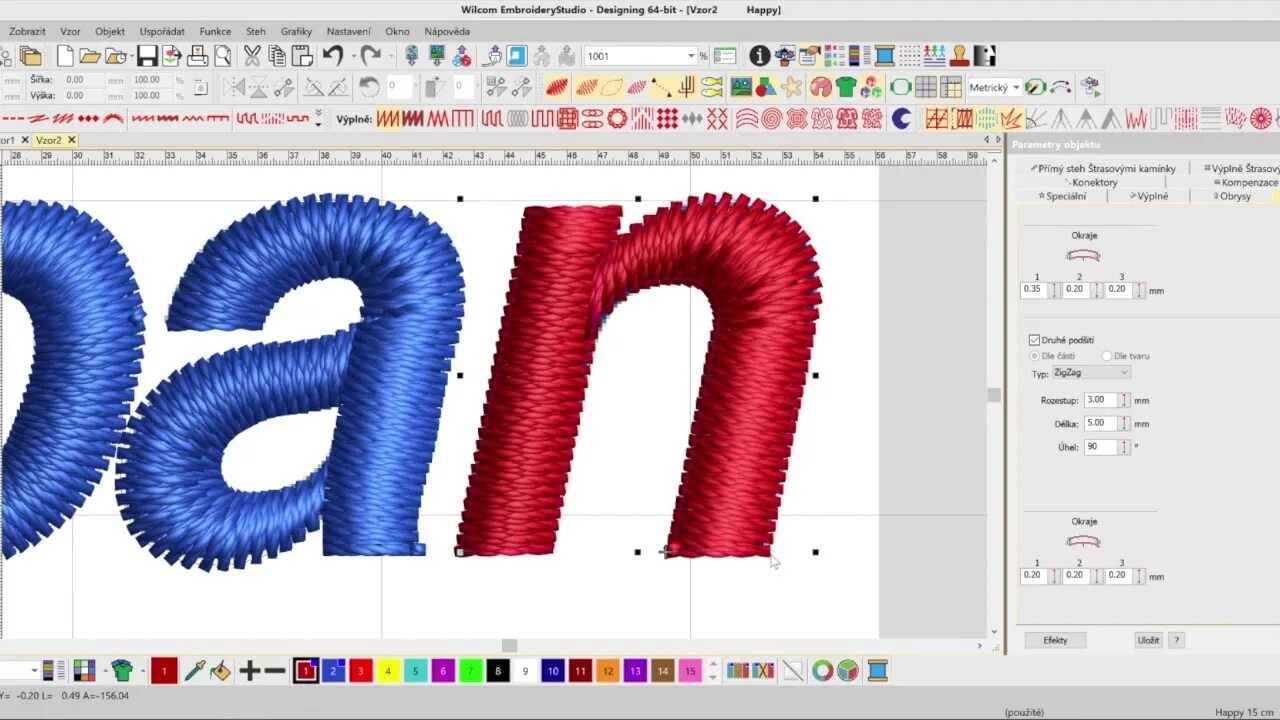Screen dimensions: 1280x720
Task: Select the first zigzag fill icon after Výplně
Action: click(387, 119)
